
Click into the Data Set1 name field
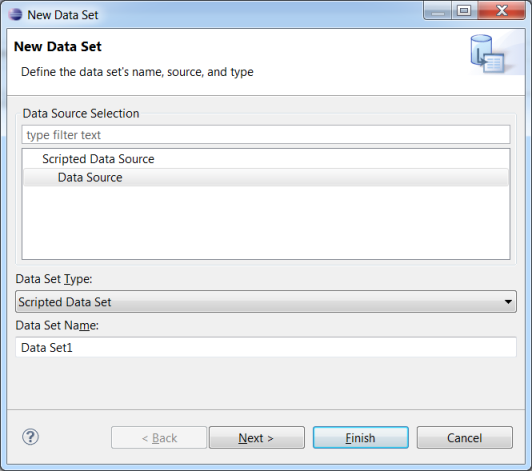coord(266,347)
